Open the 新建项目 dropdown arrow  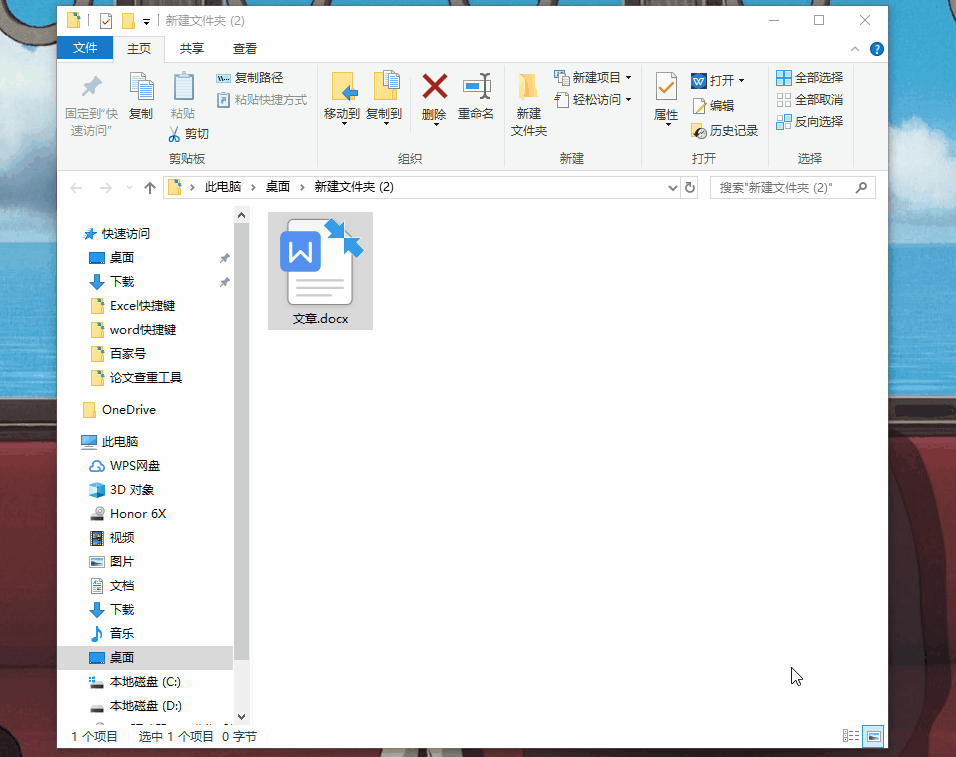pos(629,77)
